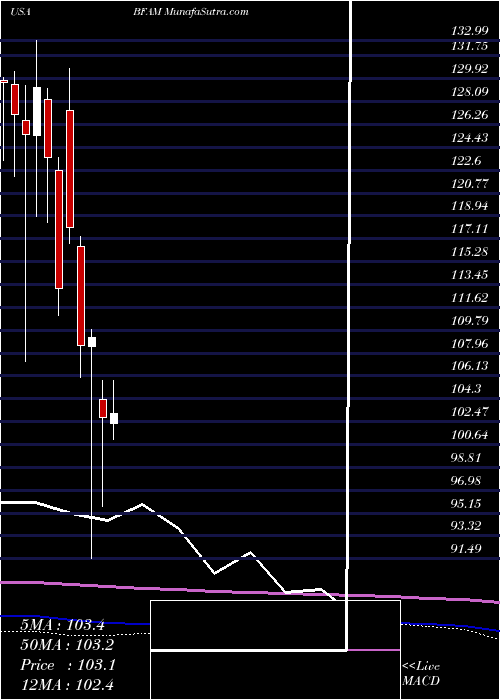Select the 102.47 axis value
The height and width of the screenshot is (700, 500).
470,412
